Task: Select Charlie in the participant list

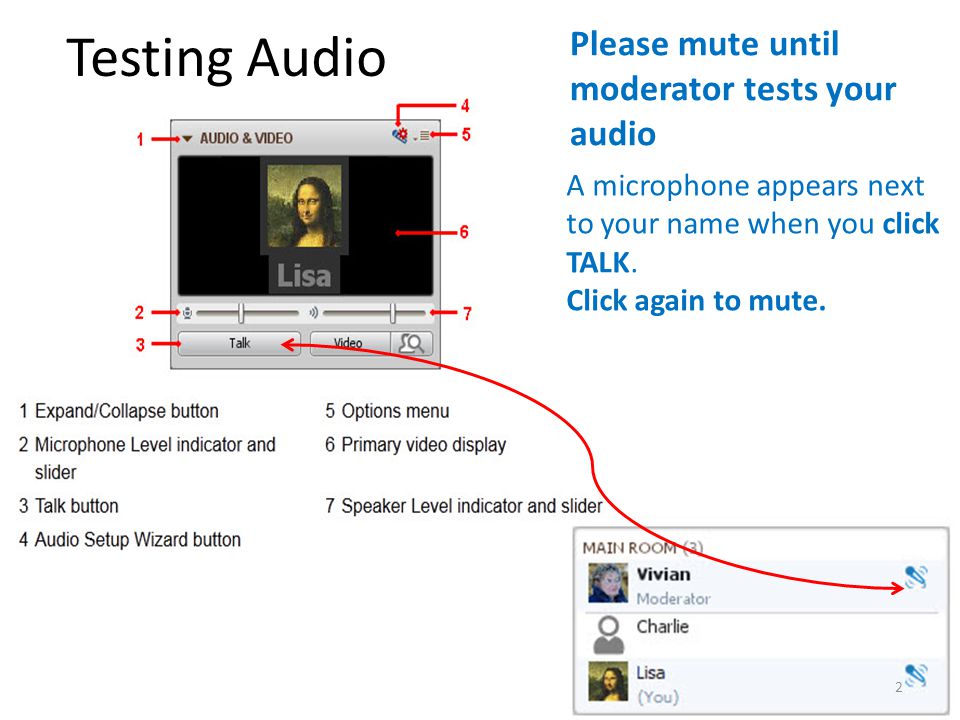Action: (762, 636)
